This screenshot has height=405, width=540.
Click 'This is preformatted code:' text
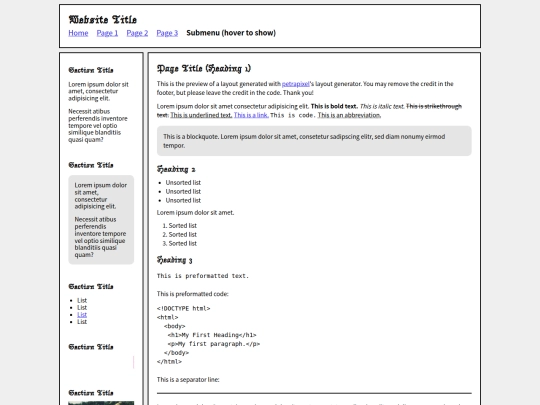tap(193, 294)
